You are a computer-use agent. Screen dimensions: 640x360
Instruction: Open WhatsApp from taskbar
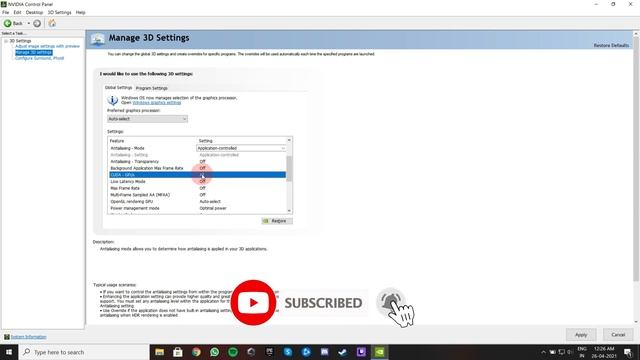click(215, 352)
